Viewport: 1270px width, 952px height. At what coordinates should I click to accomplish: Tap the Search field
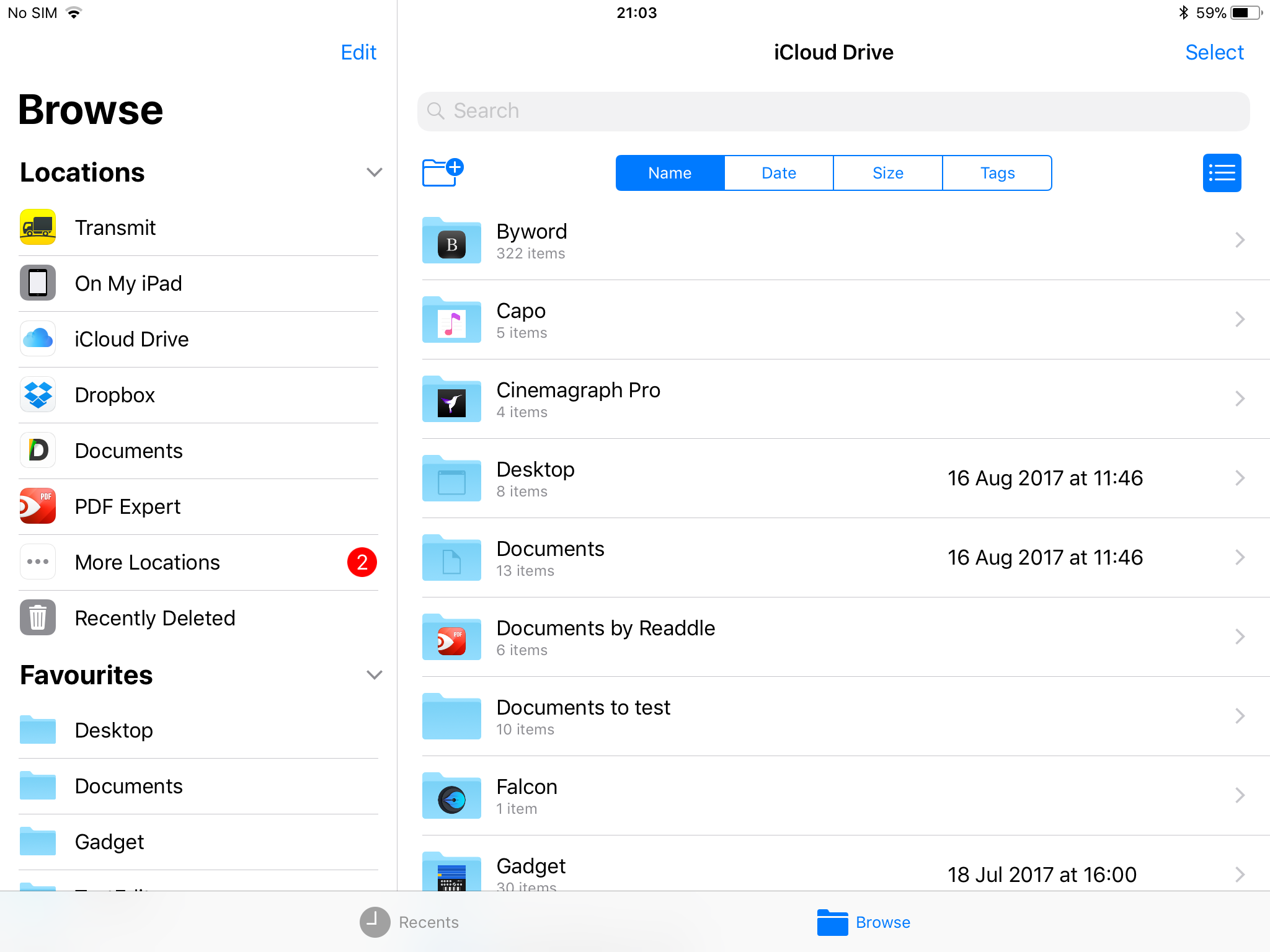(833, 111)
